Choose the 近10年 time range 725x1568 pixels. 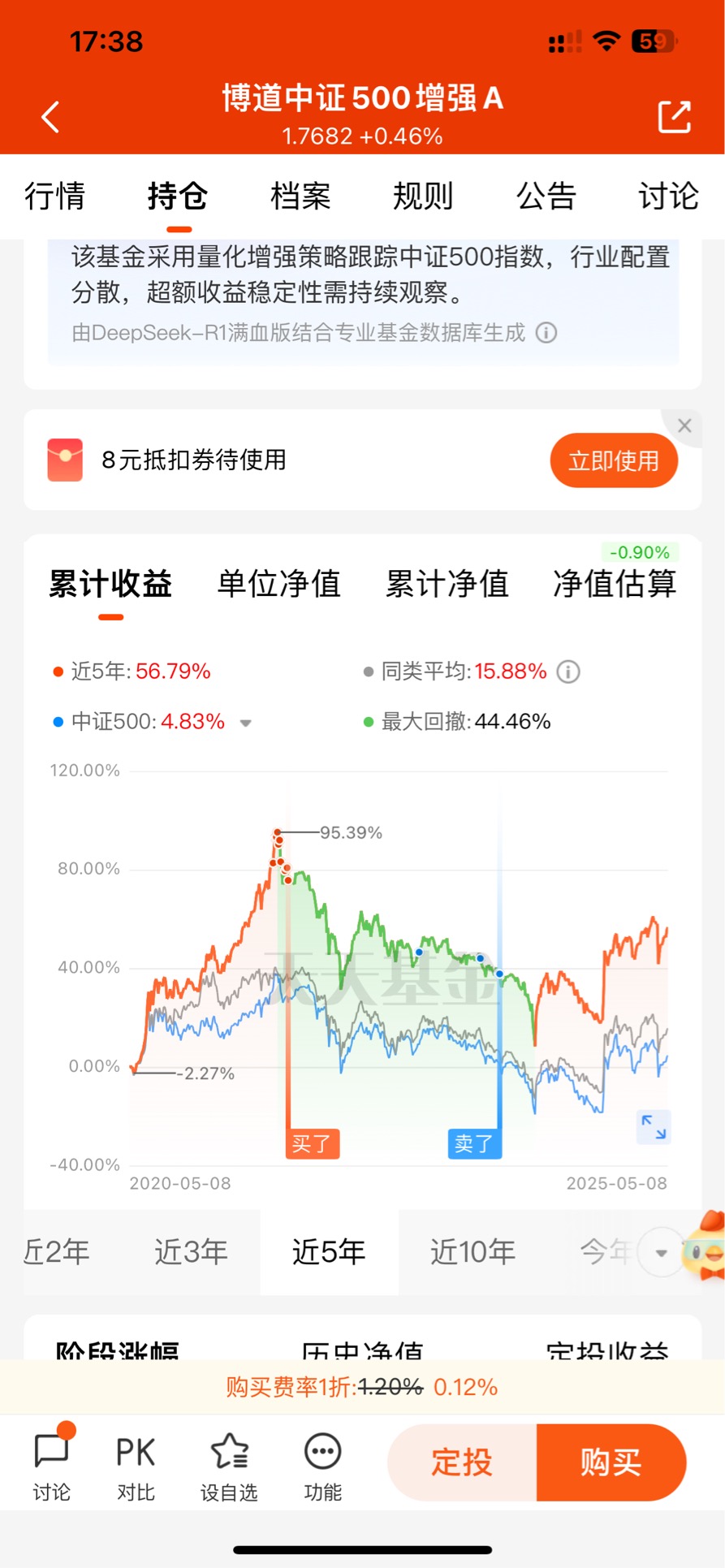(x=473, y=1252)
